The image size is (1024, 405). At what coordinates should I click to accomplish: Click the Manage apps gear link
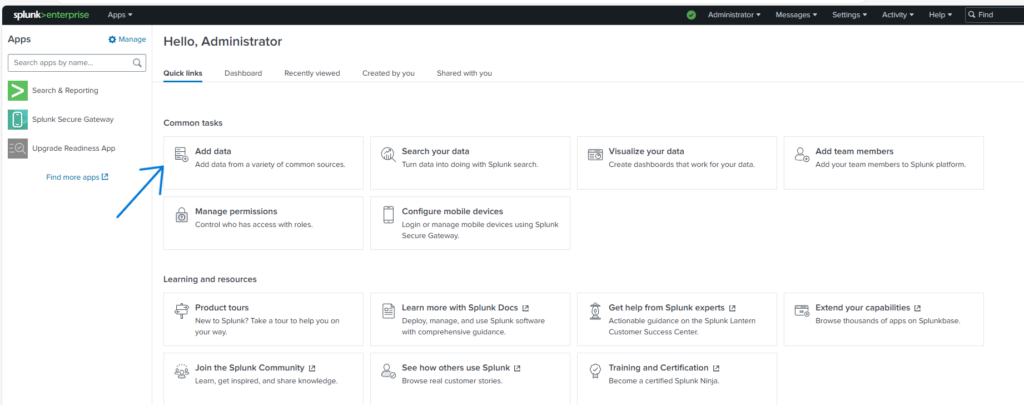pyautogui.click(x=127, y=39)
